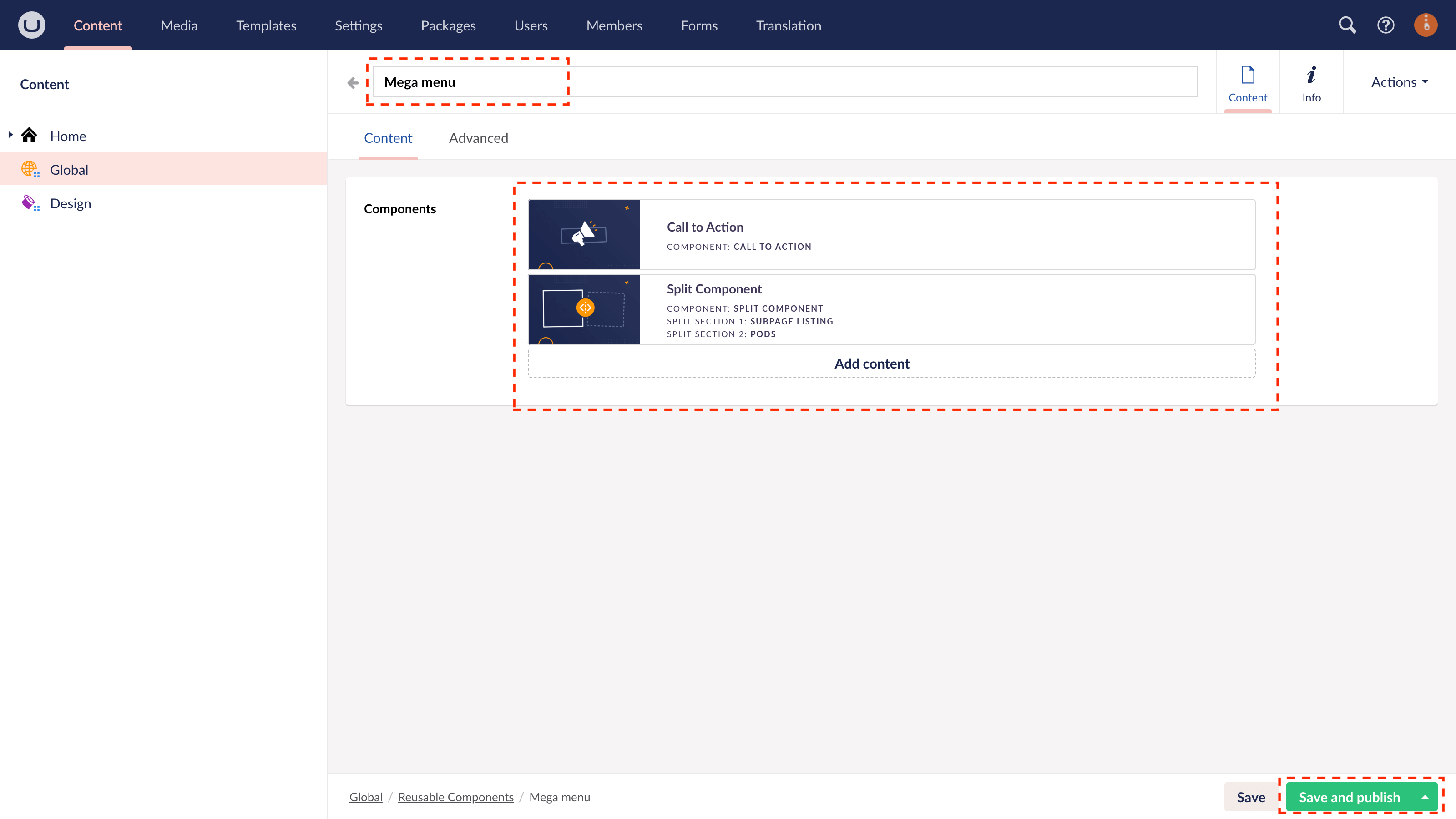Image resolution: width=1456 pixels, height=819 pixels.
Task: Open the Call to Action component thumbnail
Action: pyautogui.click(x=584, y=234)
